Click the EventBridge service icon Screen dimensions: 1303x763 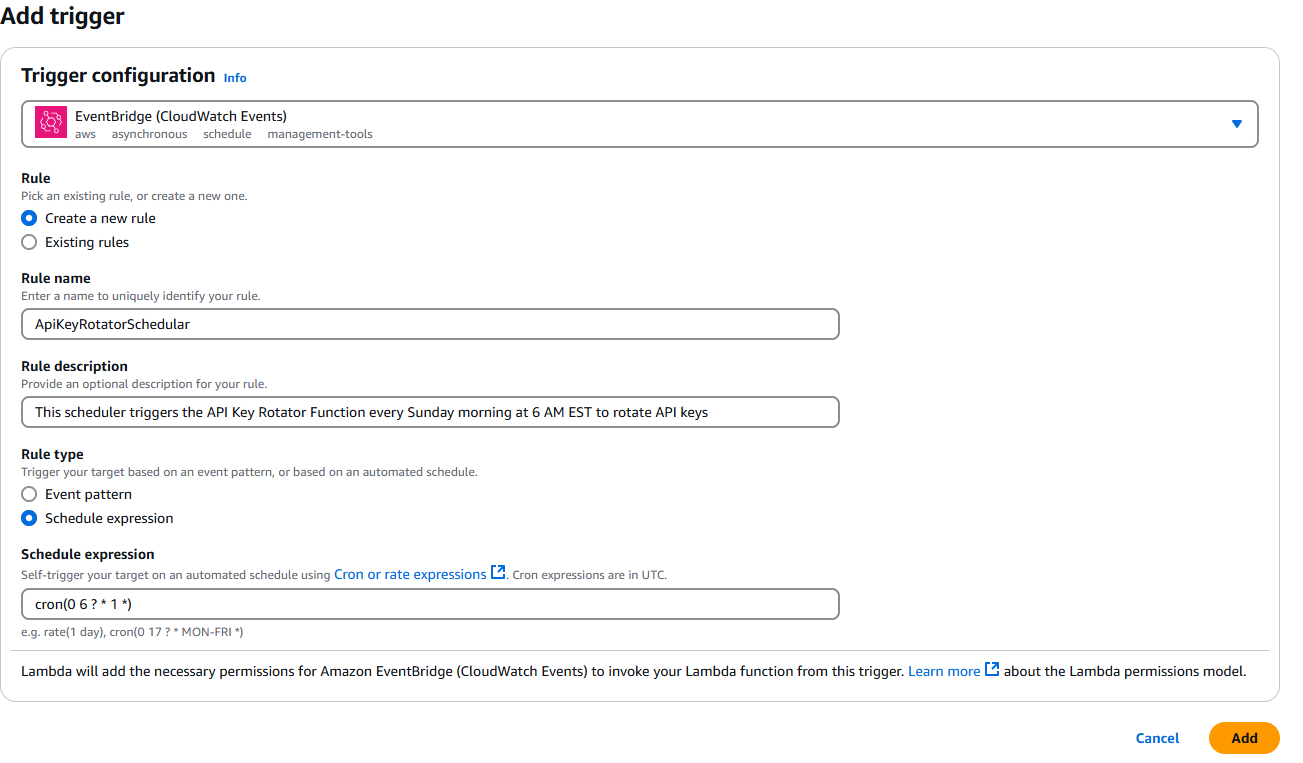50,122
